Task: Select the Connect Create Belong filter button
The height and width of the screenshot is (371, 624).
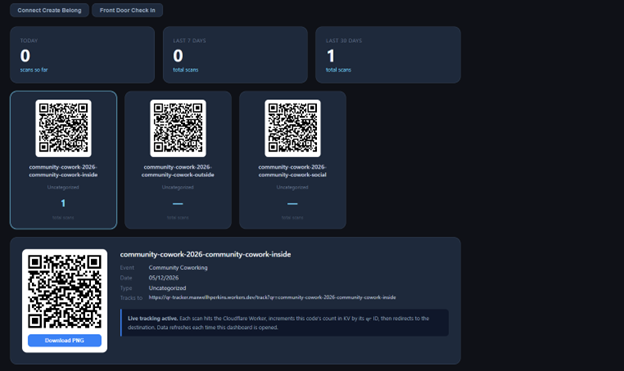Action: (x=49, y=10)
